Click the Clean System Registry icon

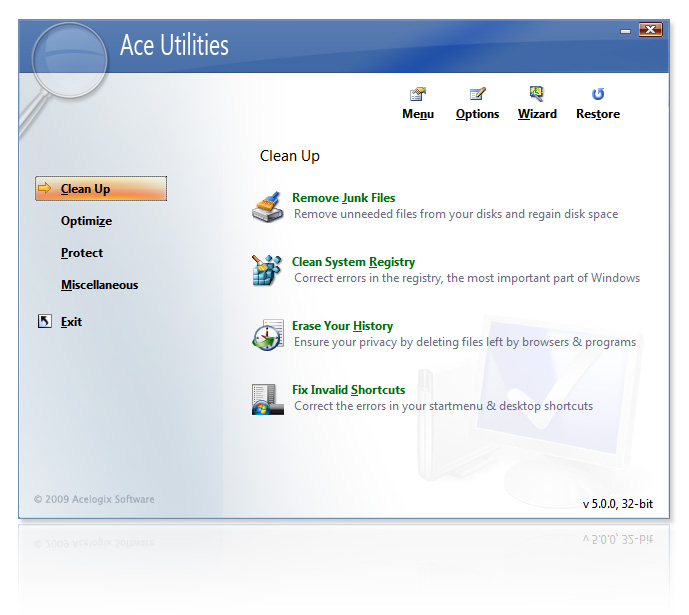point(268,271)
